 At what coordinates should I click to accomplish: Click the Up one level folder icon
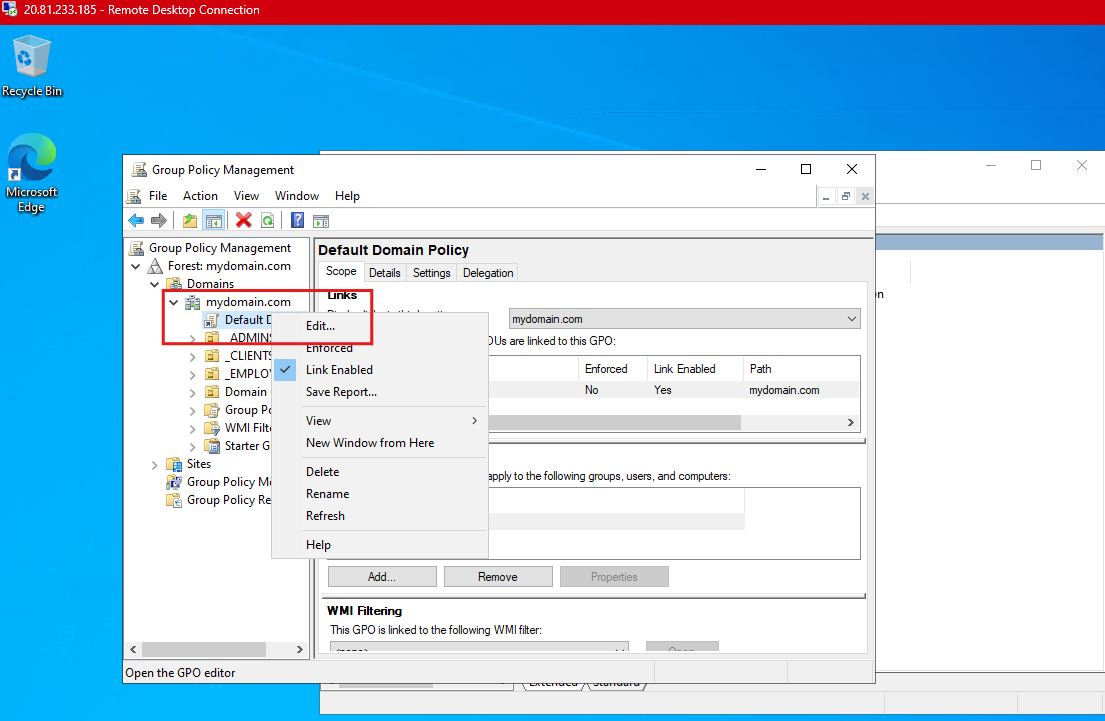point(190,221)
